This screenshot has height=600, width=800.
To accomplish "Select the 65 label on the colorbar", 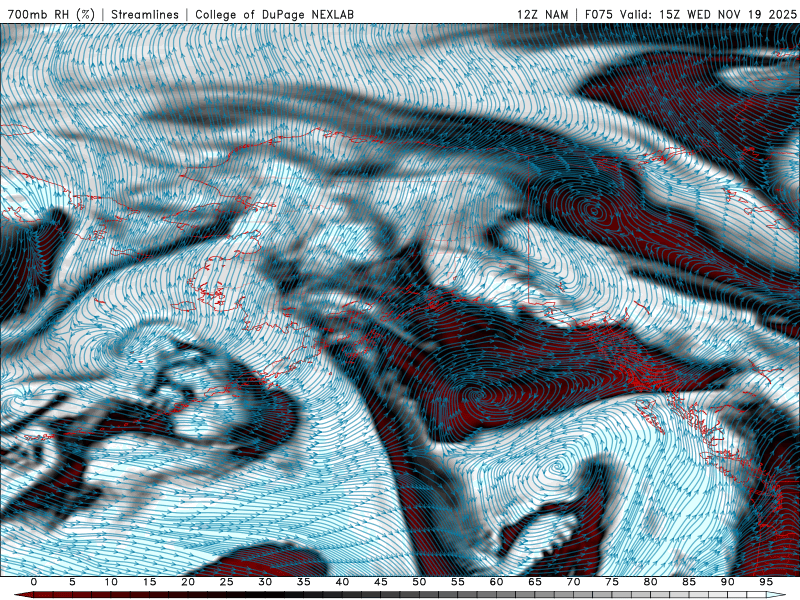I will (535, 582).
